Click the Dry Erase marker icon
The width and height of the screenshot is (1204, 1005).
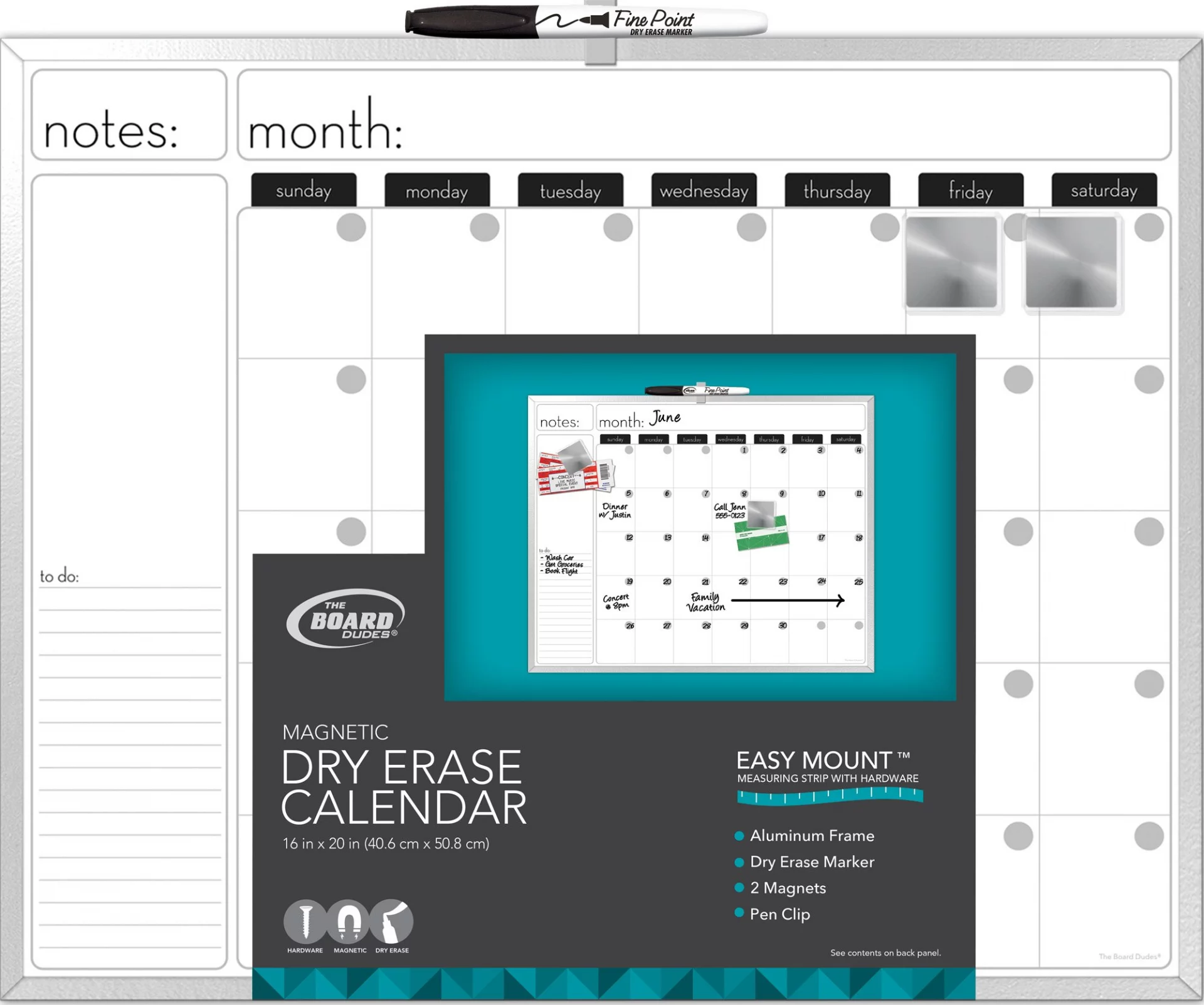pos(392,922)
